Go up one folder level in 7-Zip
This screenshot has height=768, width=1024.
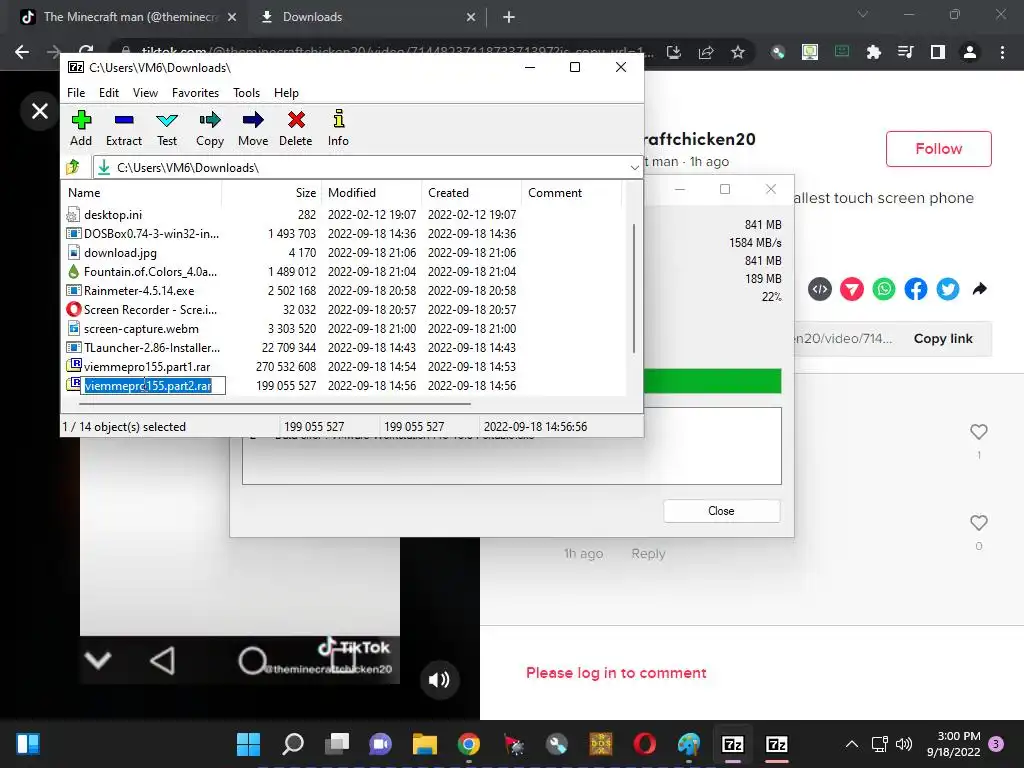pos(73,167)
